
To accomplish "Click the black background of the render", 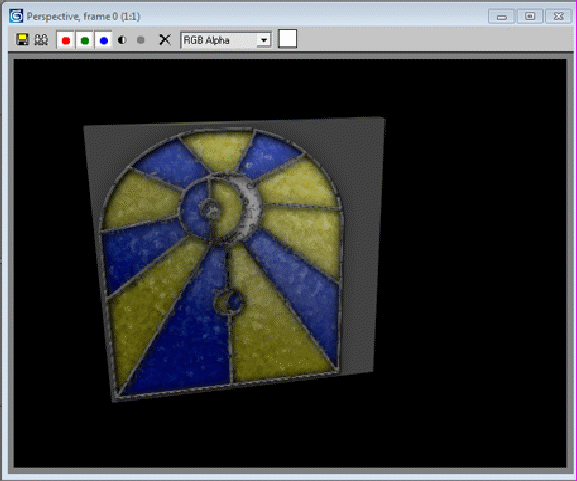I will tap(475, 258).
